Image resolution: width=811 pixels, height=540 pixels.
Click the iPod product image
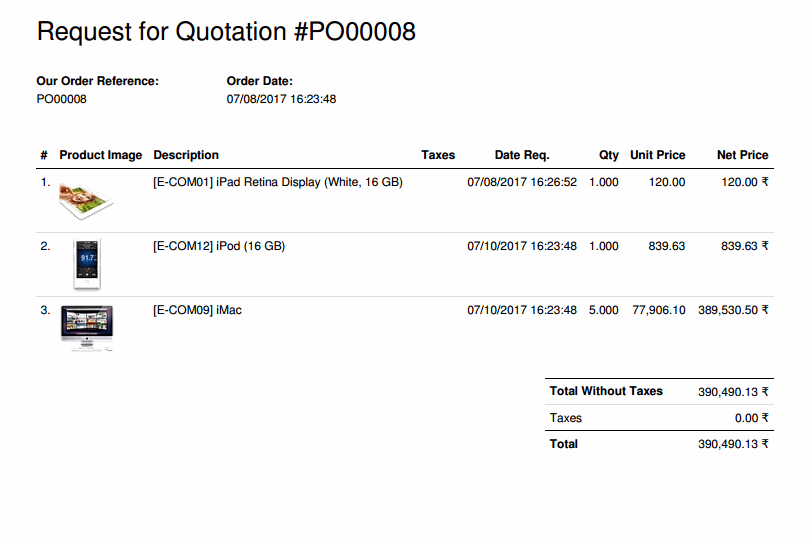(x=87, y=264)
